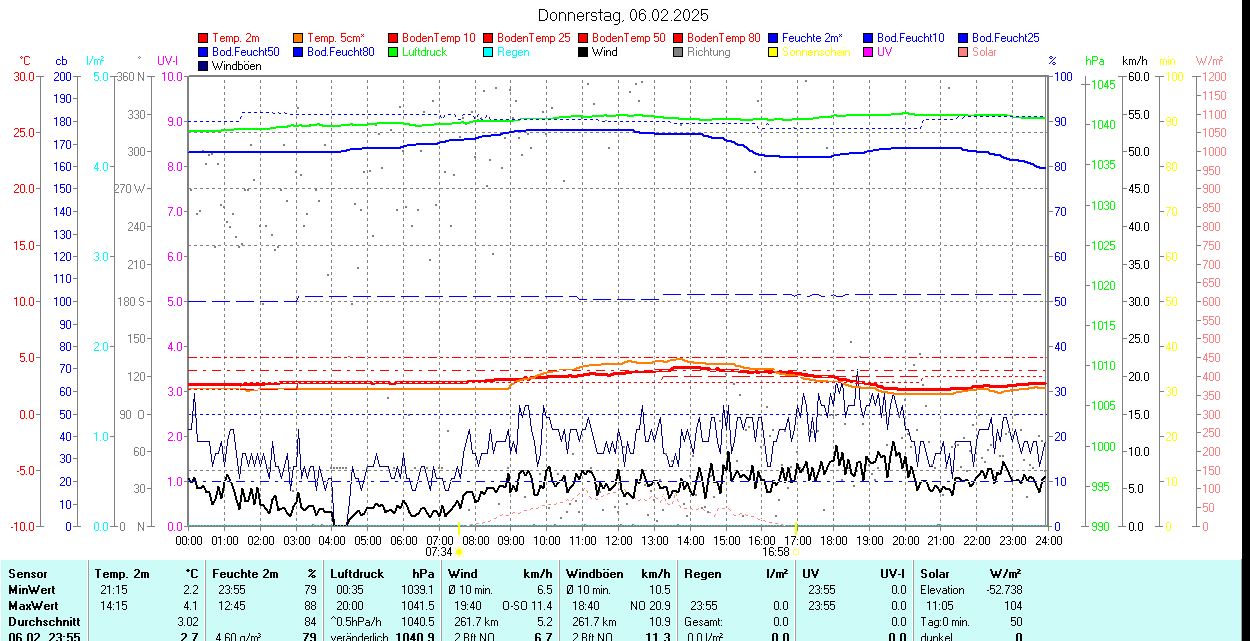Click the chart title Donnerstag, 06.02.2025
The image size is (1250, 641).
click(x=623, y=15)
